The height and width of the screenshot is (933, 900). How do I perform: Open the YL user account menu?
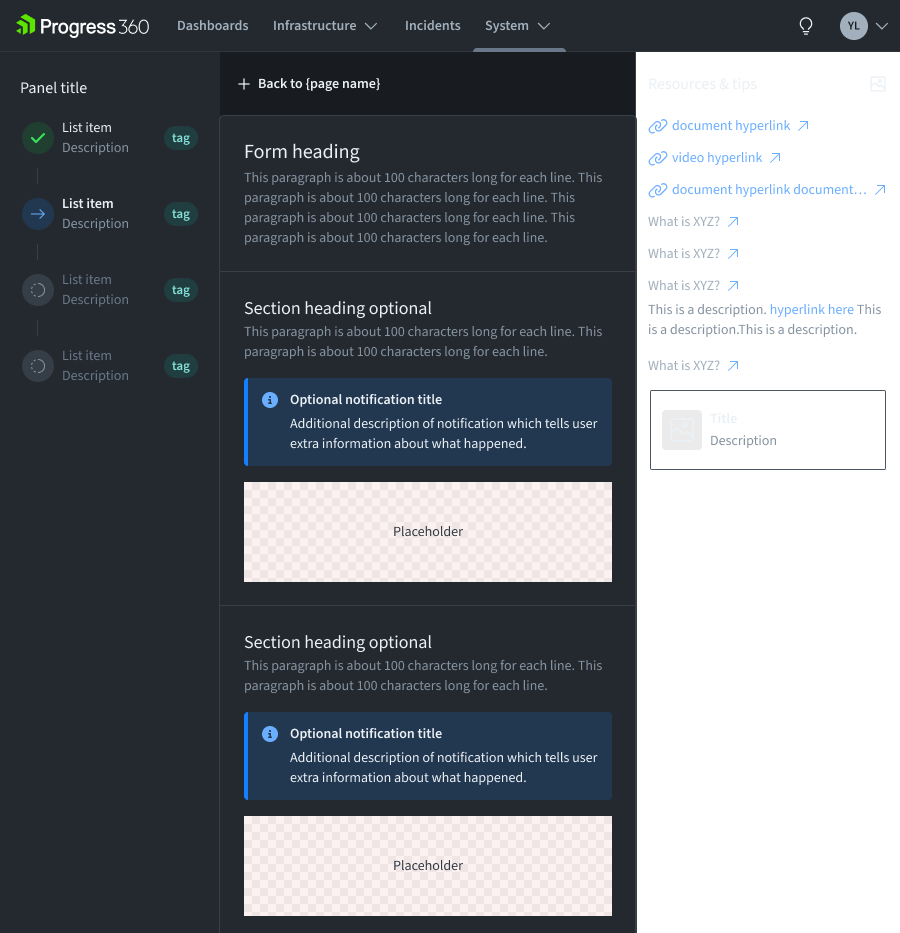[864, 26]
